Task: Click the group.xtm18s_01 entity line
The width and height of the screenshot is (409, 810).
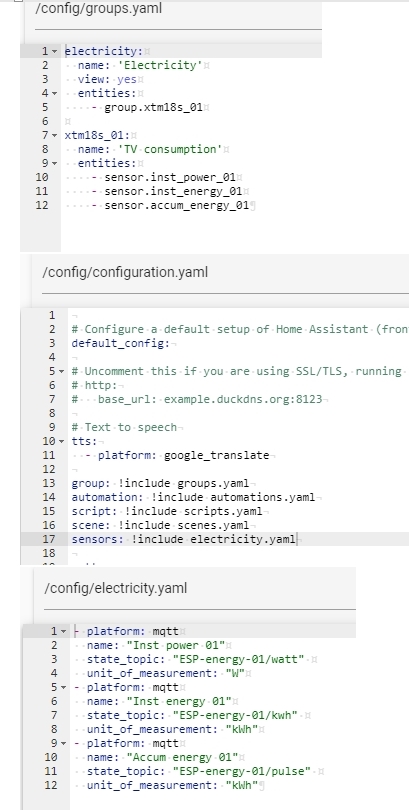Action: 153,107
